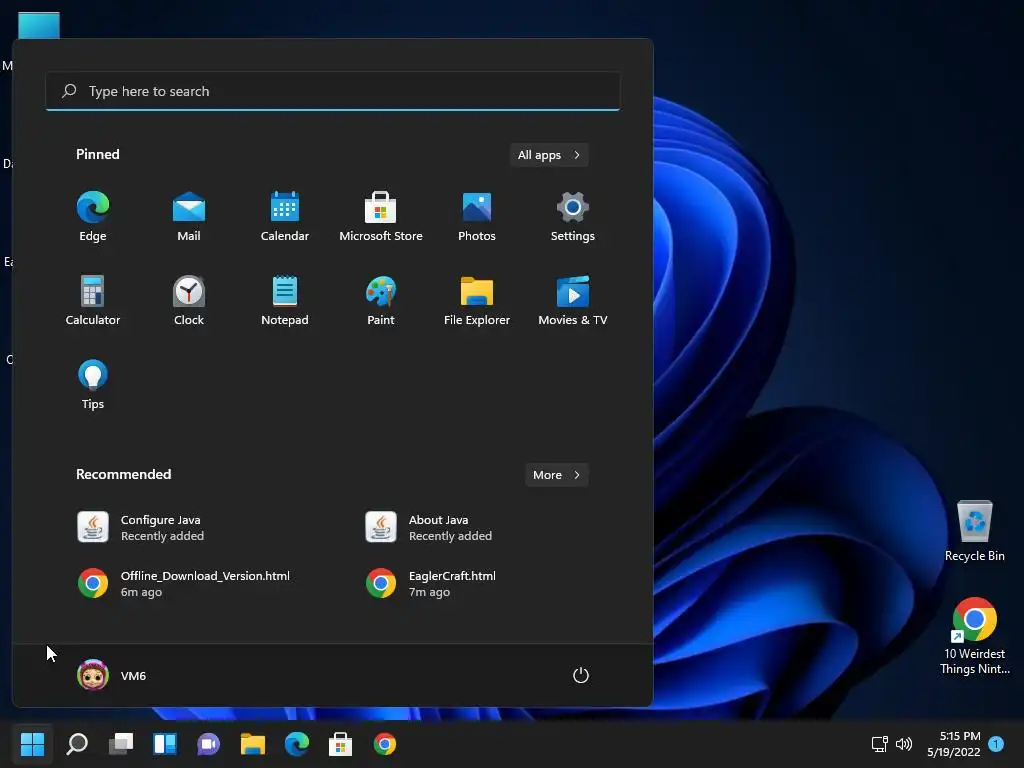This screenshot has width=1024, height=768.
Task: Open Widgets from the taskbar
Action: pyautogui.click(x=165, y=744)
